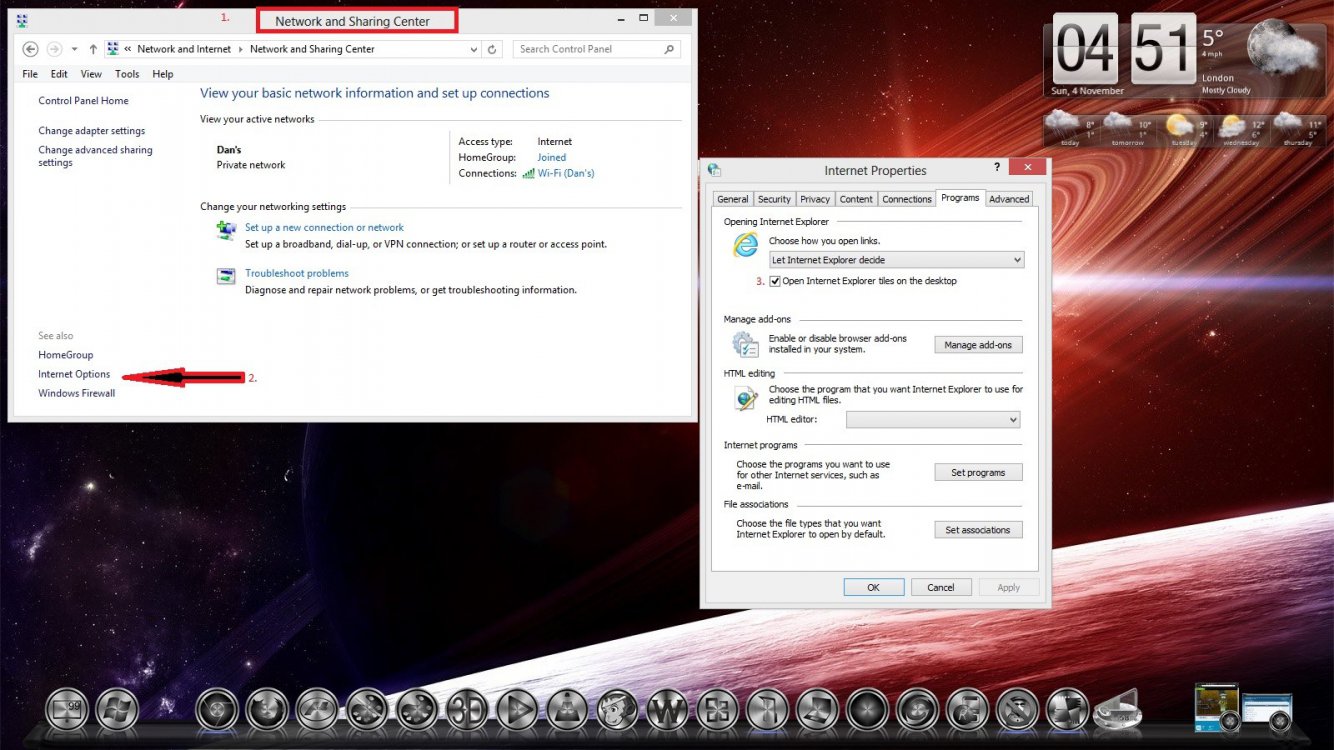Image resolution: width=1334 pixels, height=750 pixels.
Task: Click the Network and Internet breadcrumb
Action: [x=184, y=49]
